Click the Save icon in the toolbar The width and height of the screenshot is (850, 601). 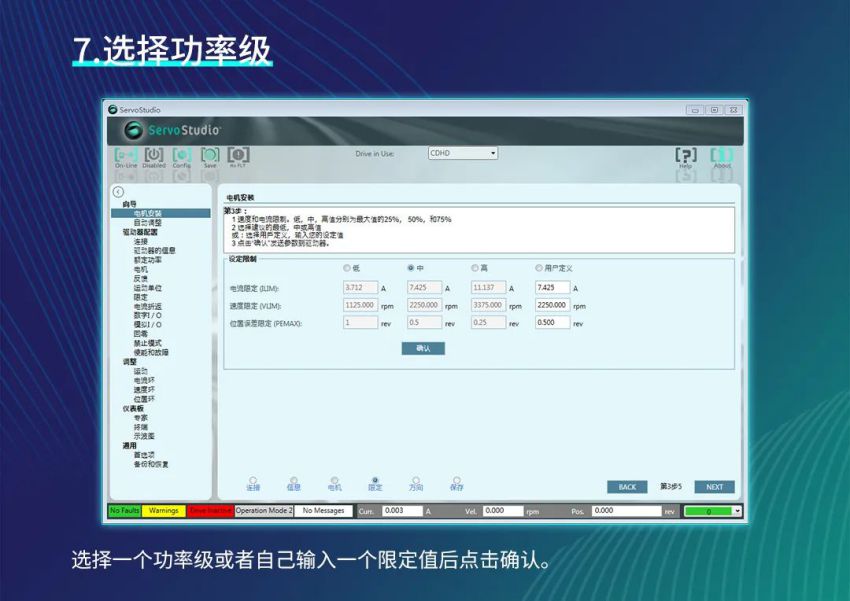(209, 156)
